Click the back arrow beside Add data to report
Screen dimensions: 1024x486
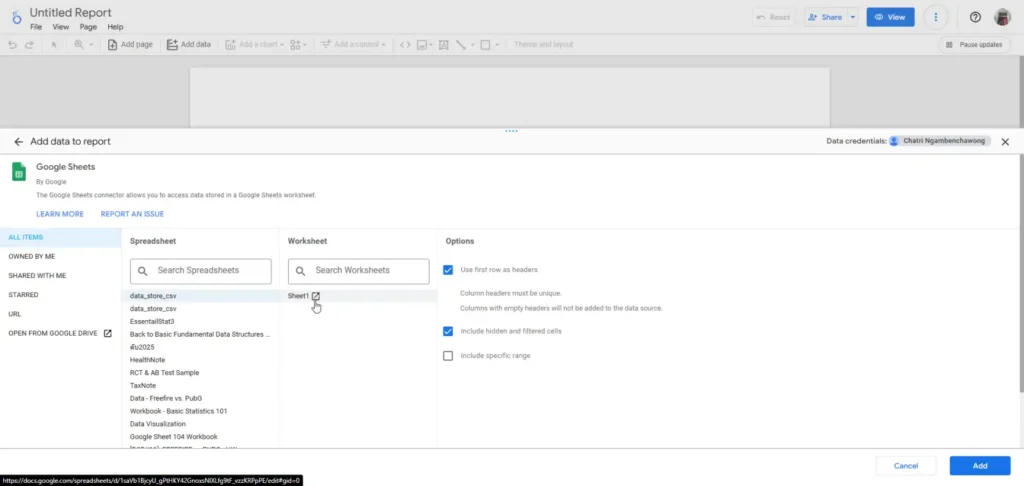pos(18,141)
